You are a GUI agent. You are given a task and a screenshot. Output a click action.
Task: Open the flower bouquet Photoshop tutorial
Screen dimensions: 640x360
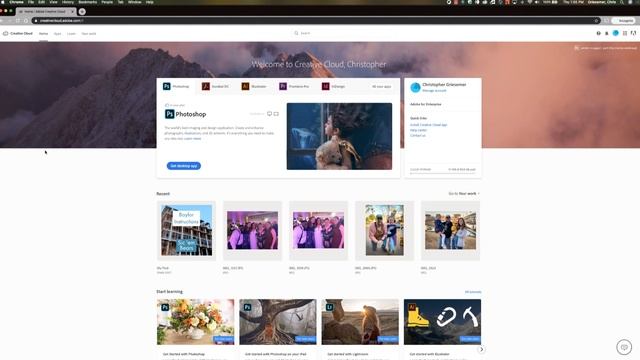(196, 322)
